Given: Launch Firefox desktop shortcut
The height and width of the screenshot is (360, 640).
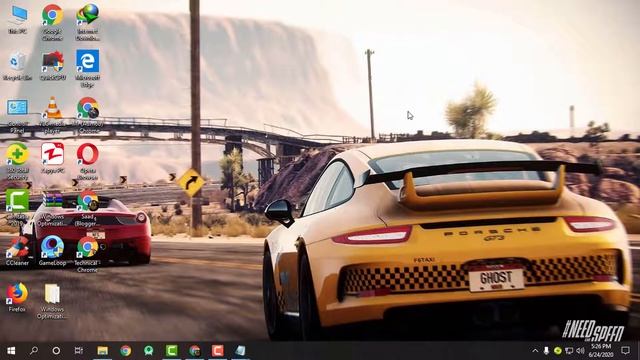Looking at the screenshot, I should click(x=17, y=297).
